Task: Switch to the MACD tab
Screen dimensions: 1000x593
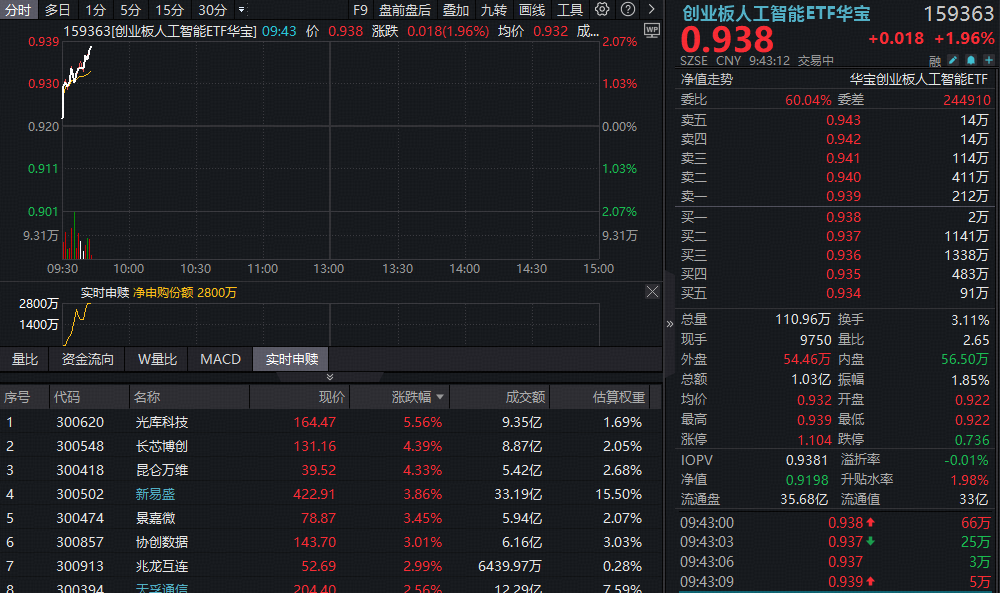Action: pos(220,359)
